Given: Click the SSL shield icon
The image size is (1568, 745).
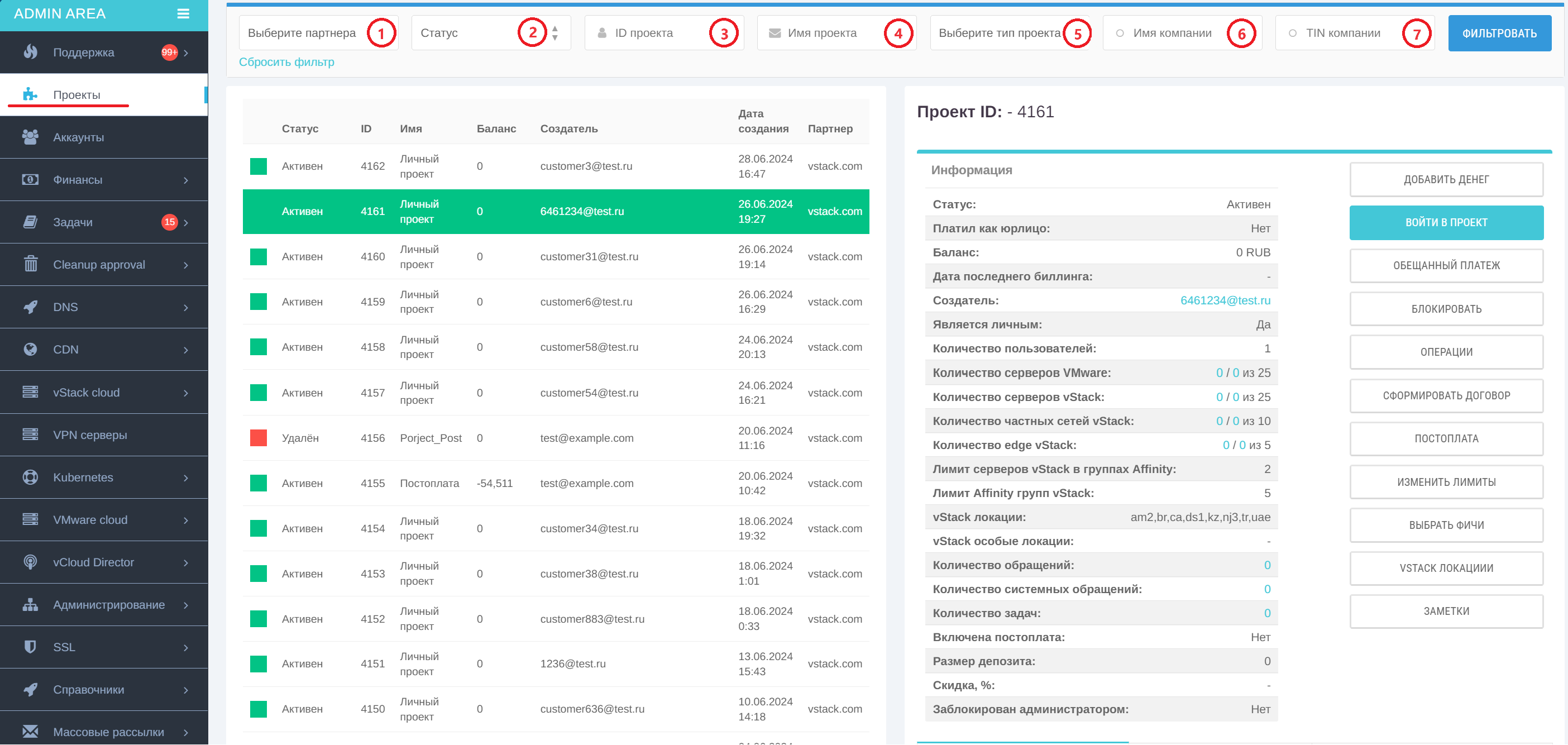Looking at the screenshot, I should click(30, 647).
